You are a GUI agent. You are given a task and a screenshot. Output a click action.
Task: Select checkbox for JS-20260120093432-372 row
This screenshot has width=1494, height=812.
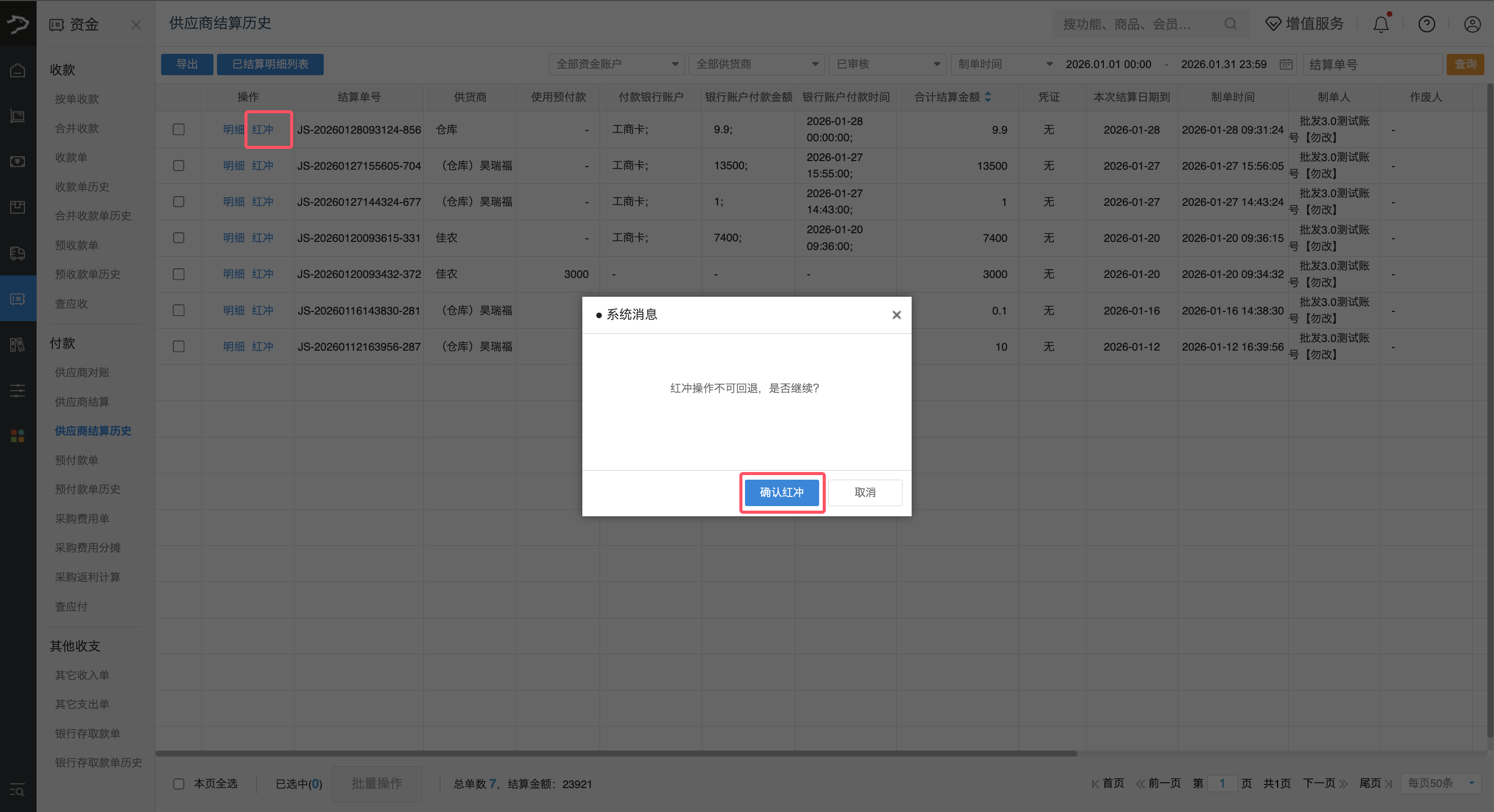179,274
